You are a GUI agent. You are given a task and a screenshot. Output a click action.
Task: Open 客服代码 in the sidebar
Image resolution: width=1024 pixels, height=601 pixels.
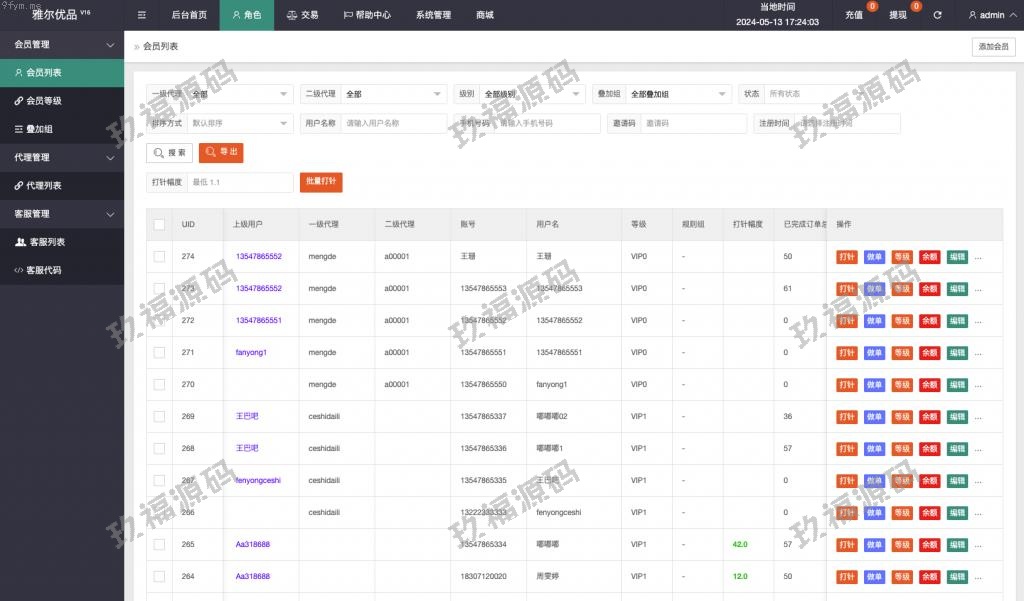pyautogui.click(x=44, y=270)
